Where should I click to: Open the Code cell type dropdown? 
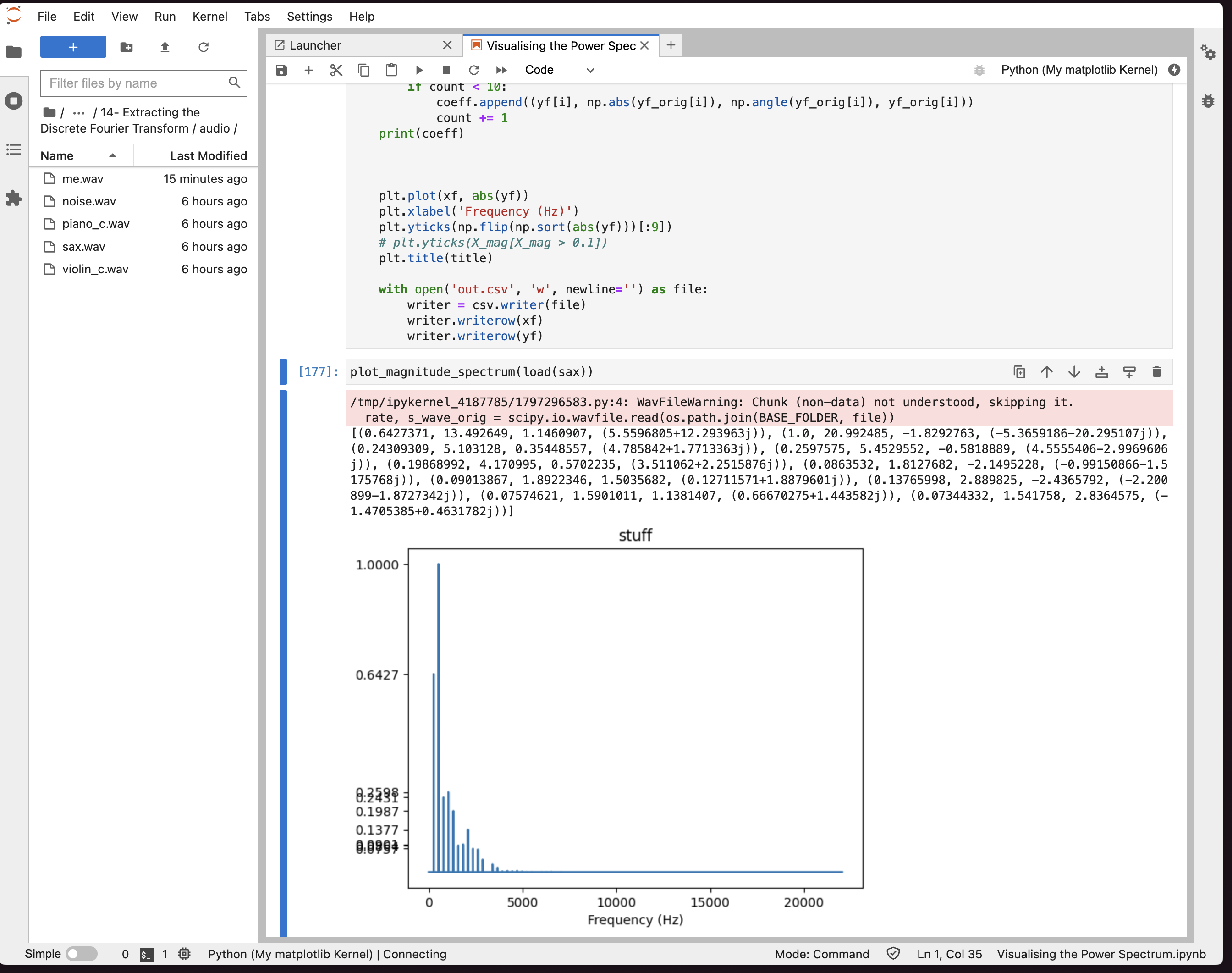point(559,70)
